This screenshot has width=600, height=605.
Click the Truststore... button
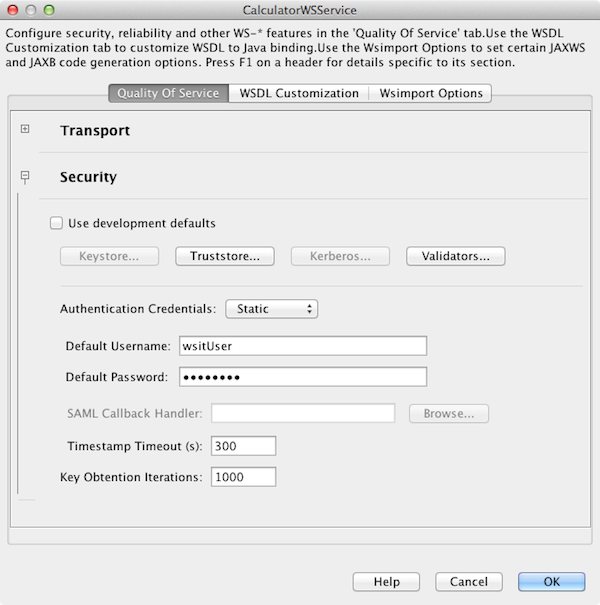pyautogui.click(x=224, y=256)
